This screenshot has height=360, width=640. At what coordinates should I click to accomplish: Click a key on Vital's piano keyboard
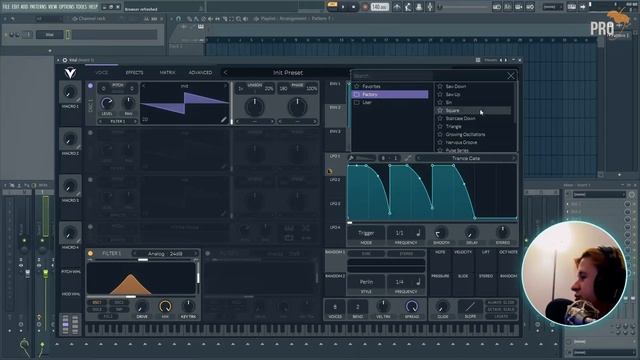coord(302,330)
